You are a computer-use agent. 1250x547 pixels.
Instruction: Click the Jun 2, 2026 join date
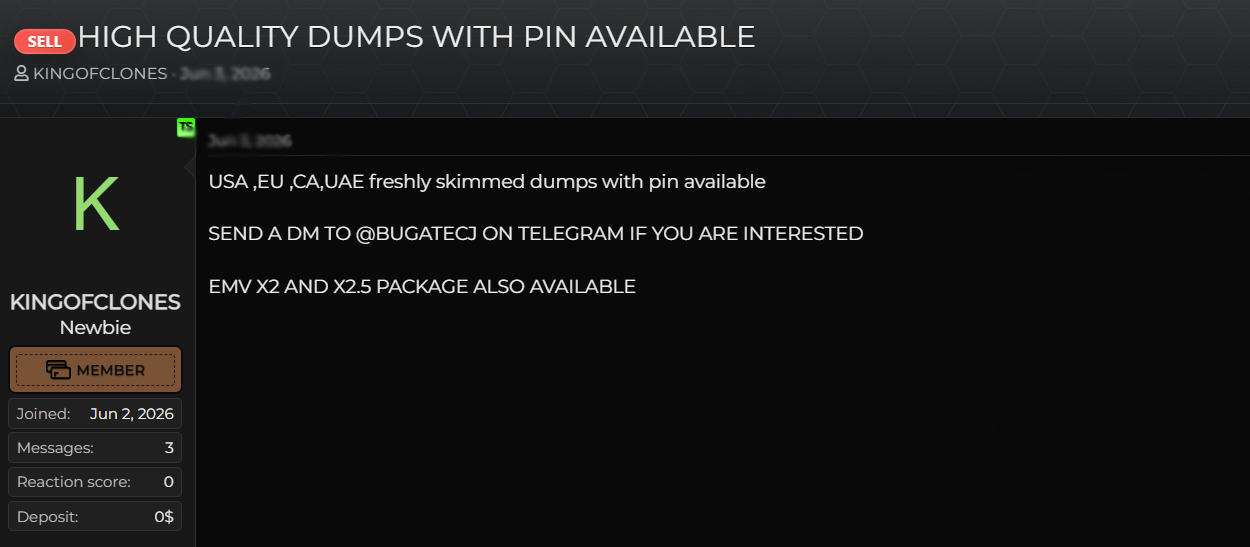pyautogui.click(x=132, y=414)
